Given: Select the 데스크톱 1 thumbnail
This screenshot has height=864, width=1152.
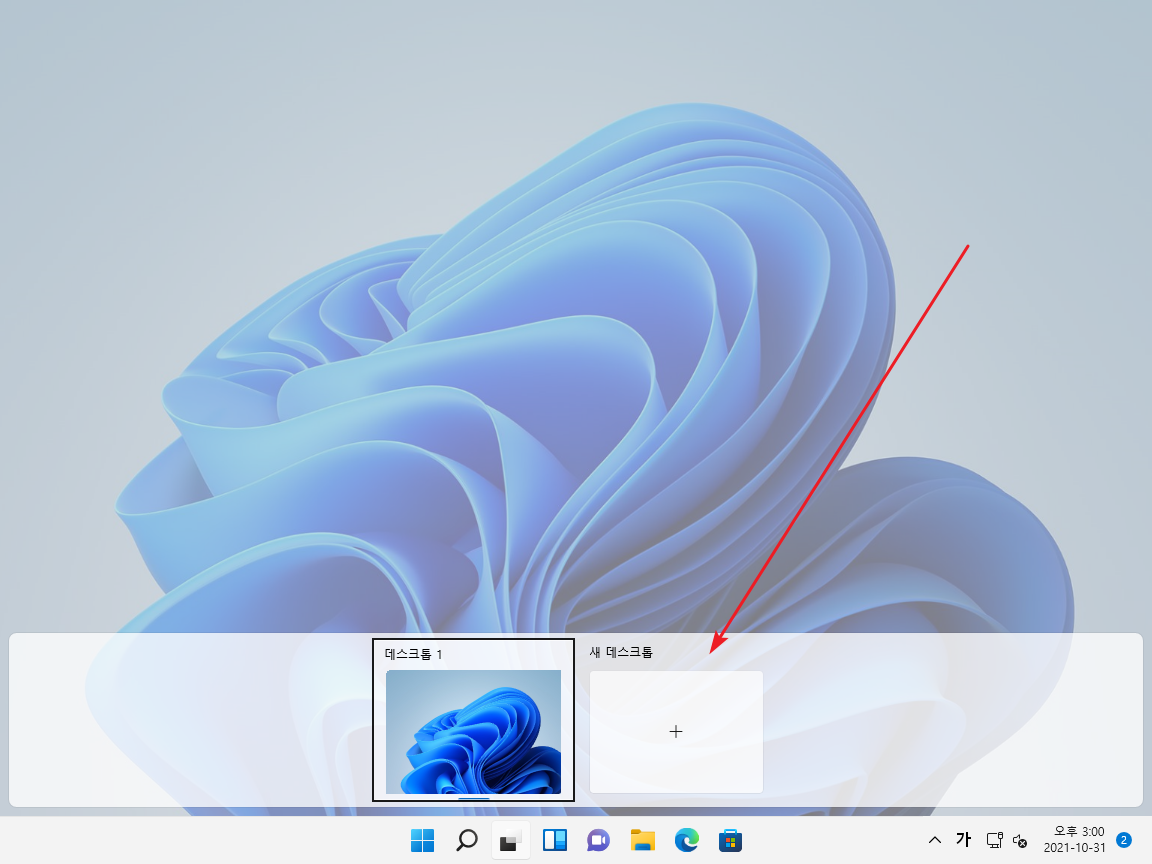Looking at the screenshot, I should pyautogui.click(x=473, y=731).
